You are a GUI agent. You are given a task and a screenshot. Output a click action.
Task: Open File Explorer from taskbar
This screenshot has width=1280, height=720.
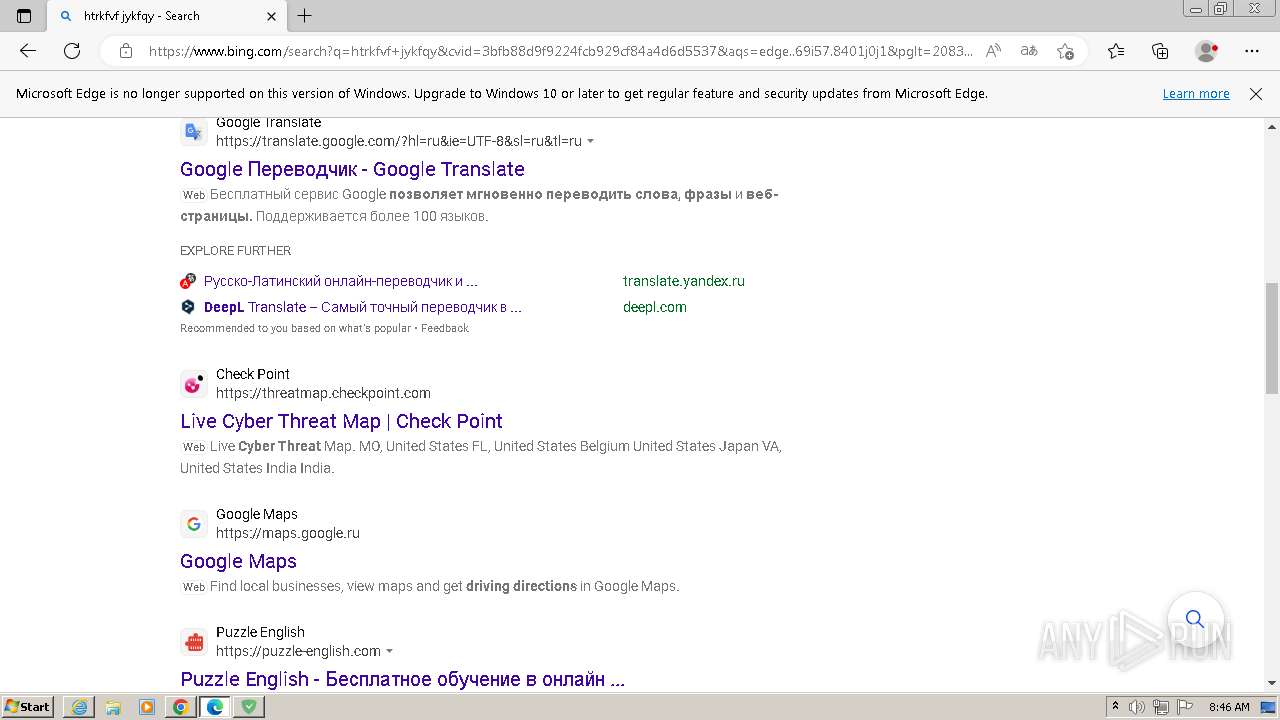tap(113, 707)
